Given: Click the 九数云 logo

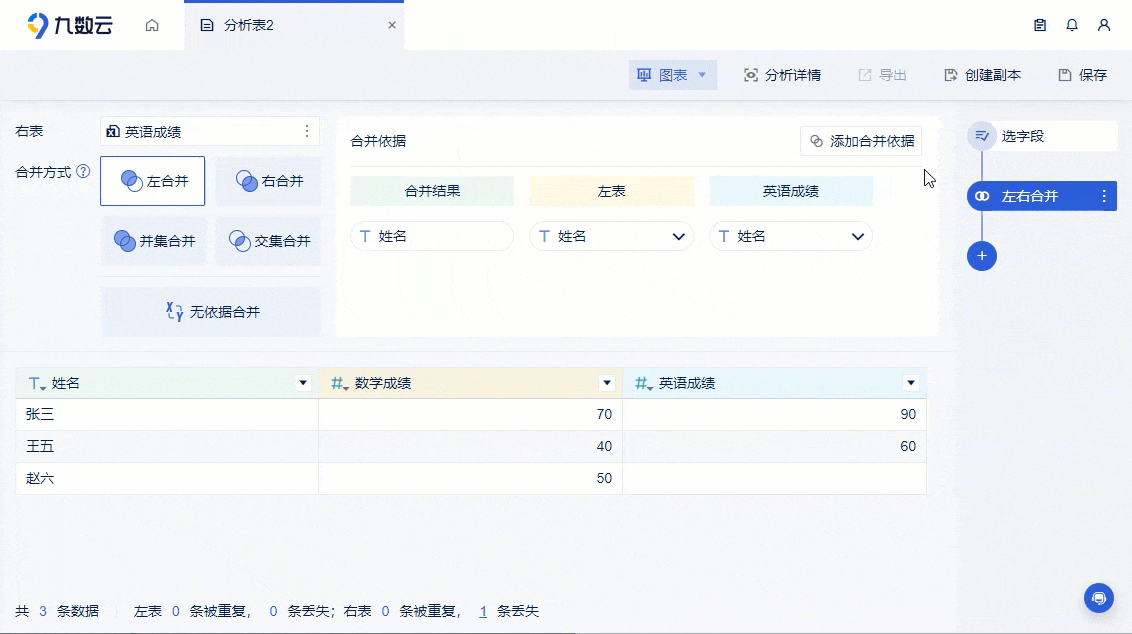Looking at the screenshot, I should (69, 25).
